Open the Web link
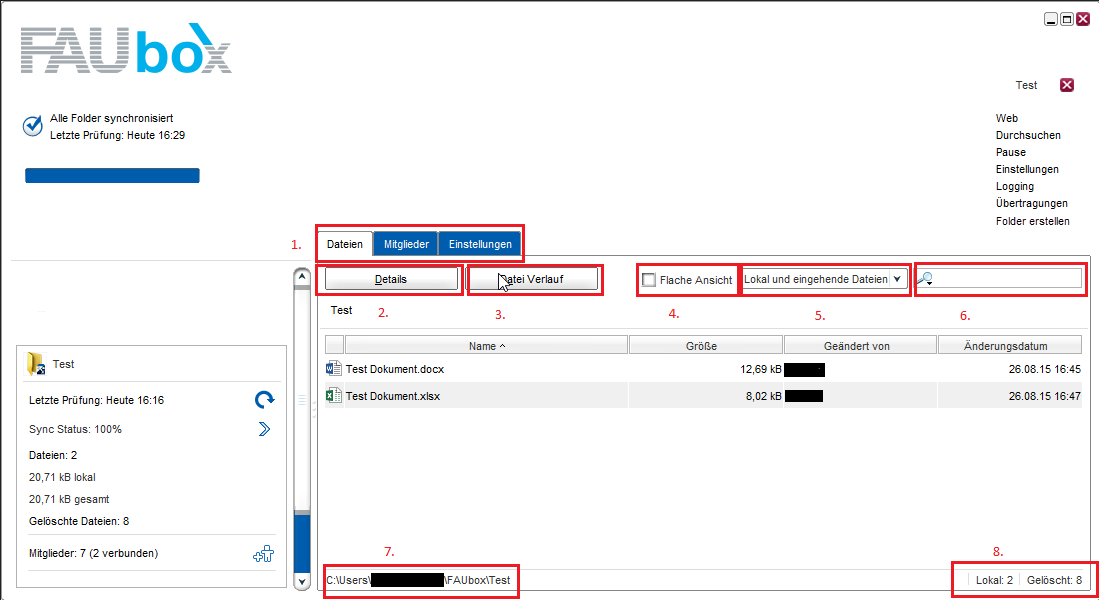This screenshot has width=1102, height=600. pyautogui.click(x=1006, y=118)
